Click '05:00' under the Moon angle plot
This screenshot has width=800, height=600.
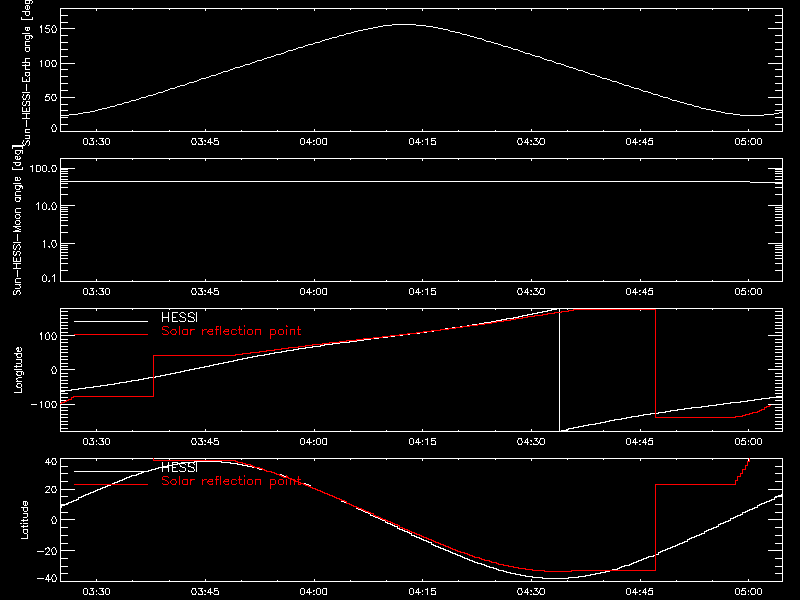(x=748, y=292)
